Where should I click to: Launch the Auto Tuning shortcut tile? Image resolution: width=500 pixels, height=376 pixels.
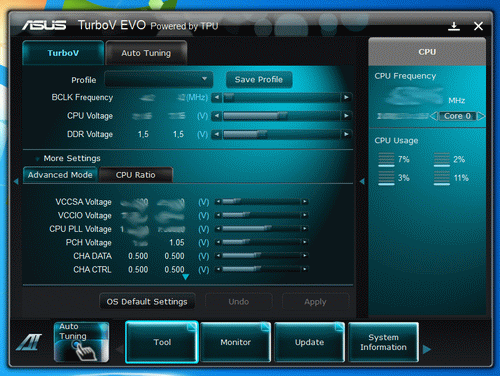pyautogui.click(x=81, y=342)
